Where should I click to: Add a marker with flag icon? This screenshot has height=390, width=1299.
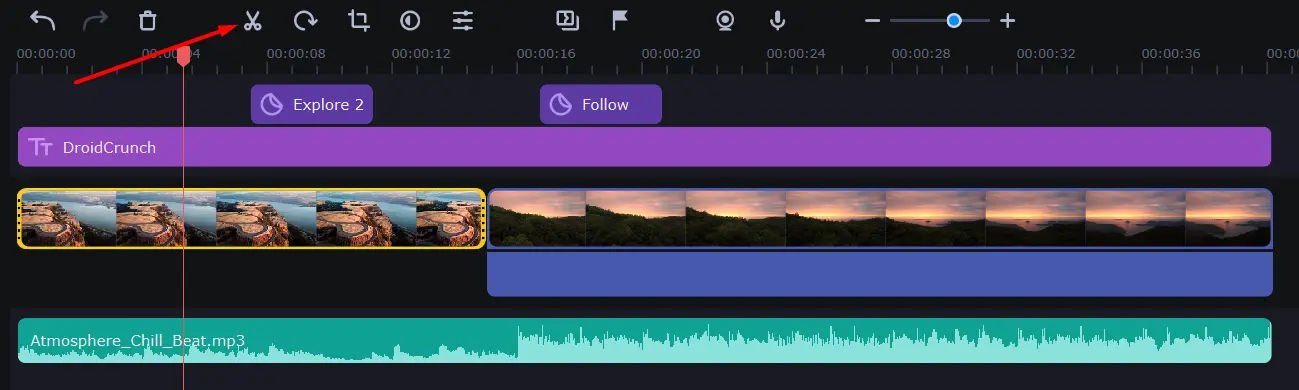coord(620,20)
